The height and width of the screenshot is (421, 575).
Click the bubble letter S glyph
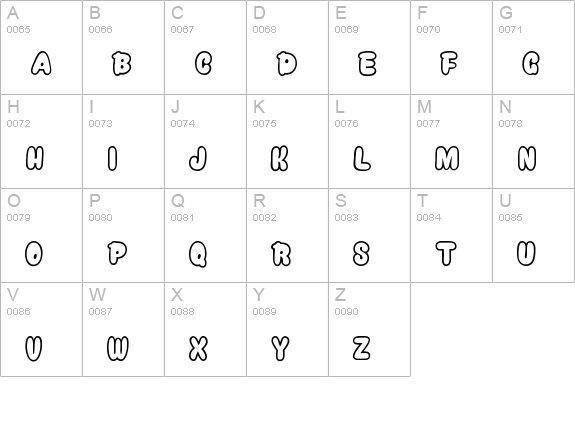tap(361, 253)
